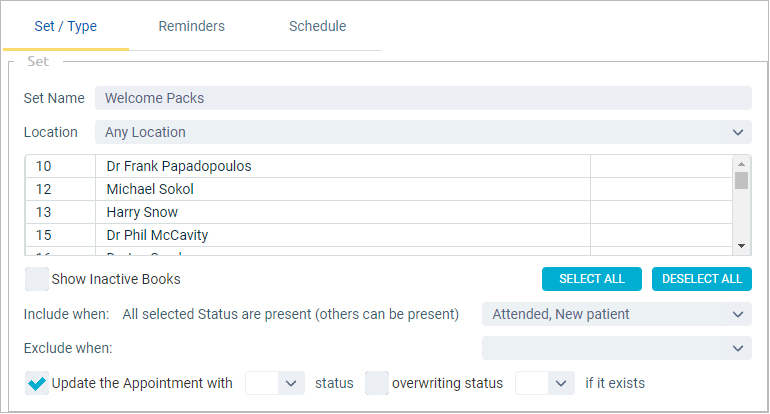Viewport: 770px width, 414px height.
Task: Click the book list scroll up arrow
Action: [x=742, y=164]
